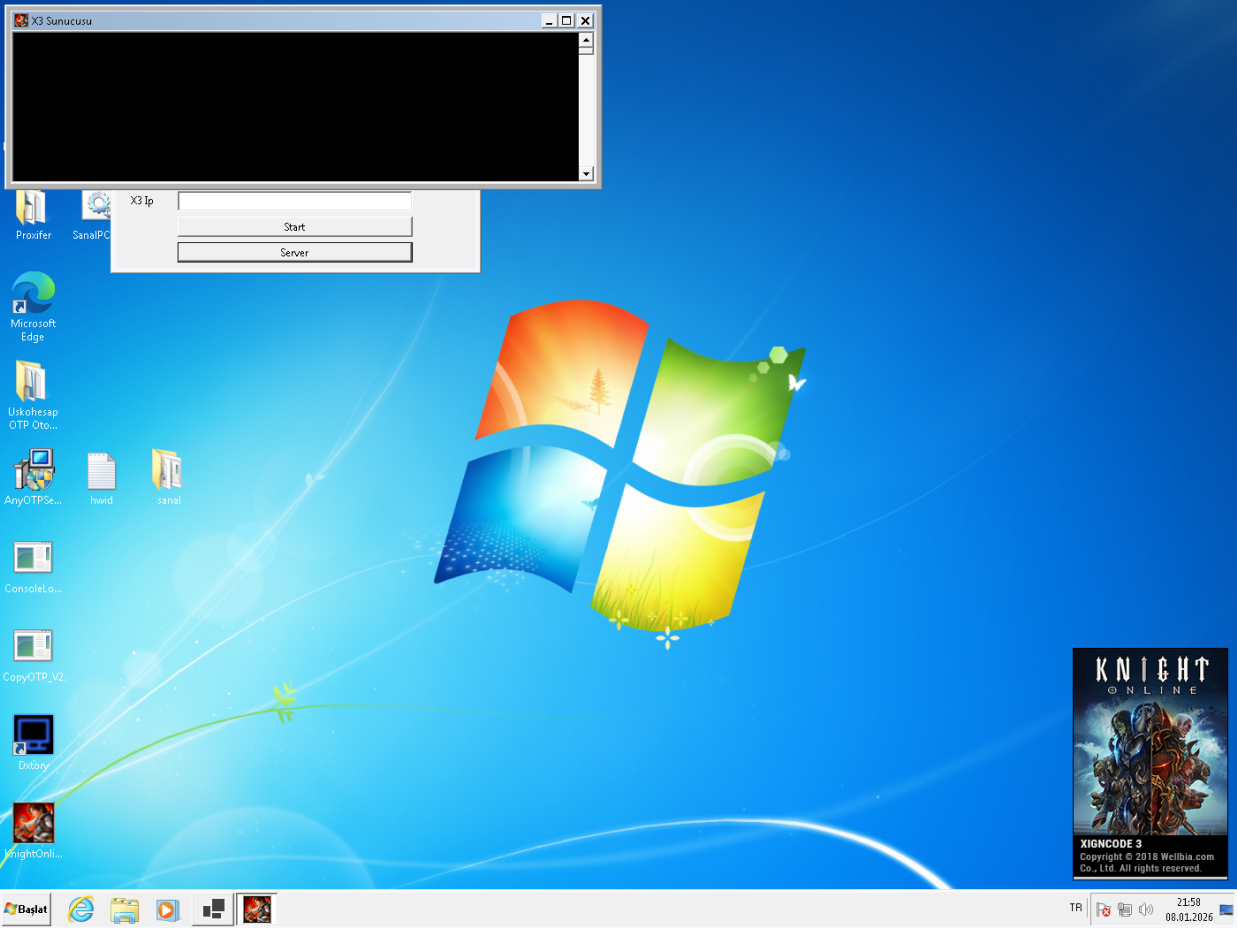The width and height of the screenshot is (1237, 928).
Task: Maximize the X3 Sunucusu window
Action: [x=567, y=20]
